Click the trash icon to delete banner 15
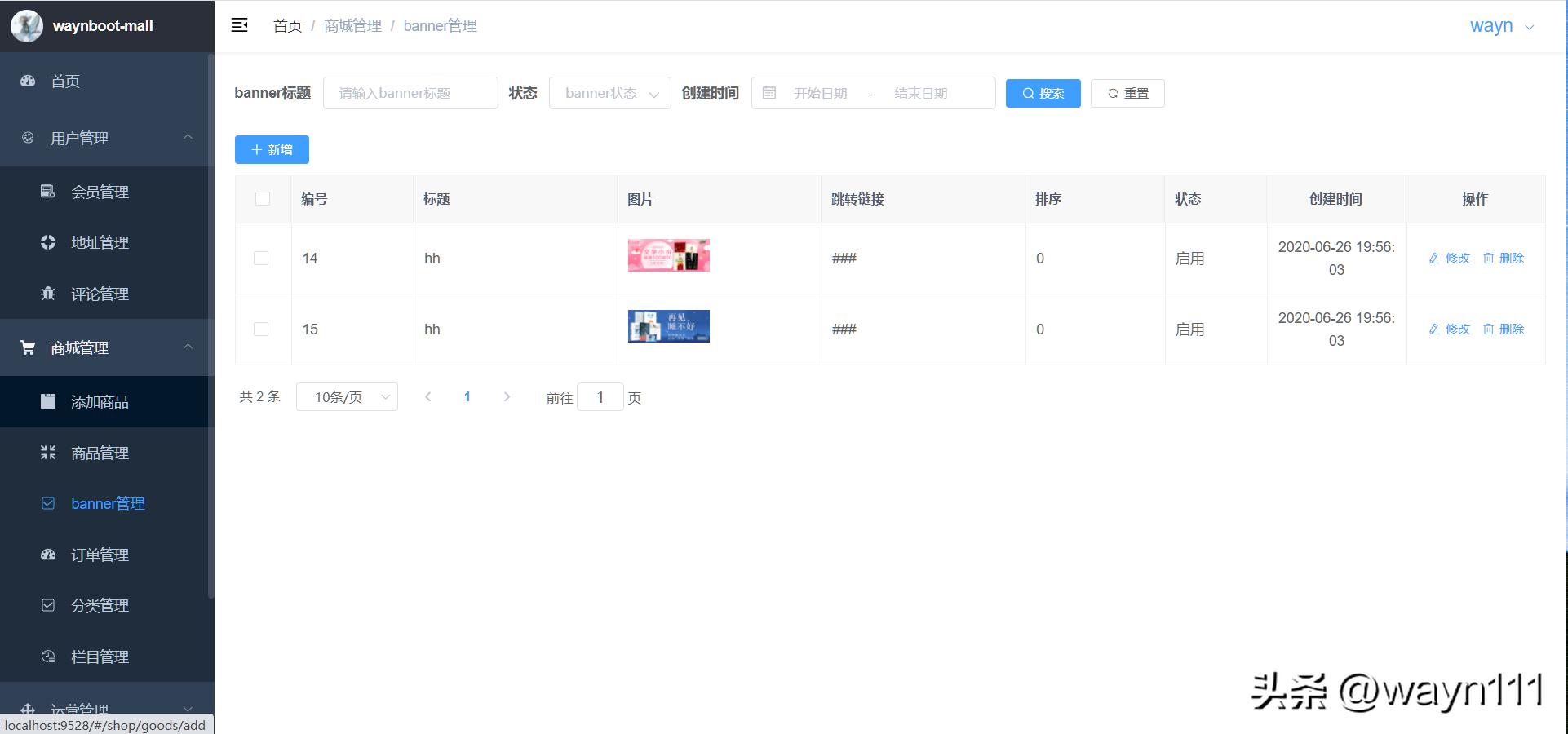 click(1487, 329)
